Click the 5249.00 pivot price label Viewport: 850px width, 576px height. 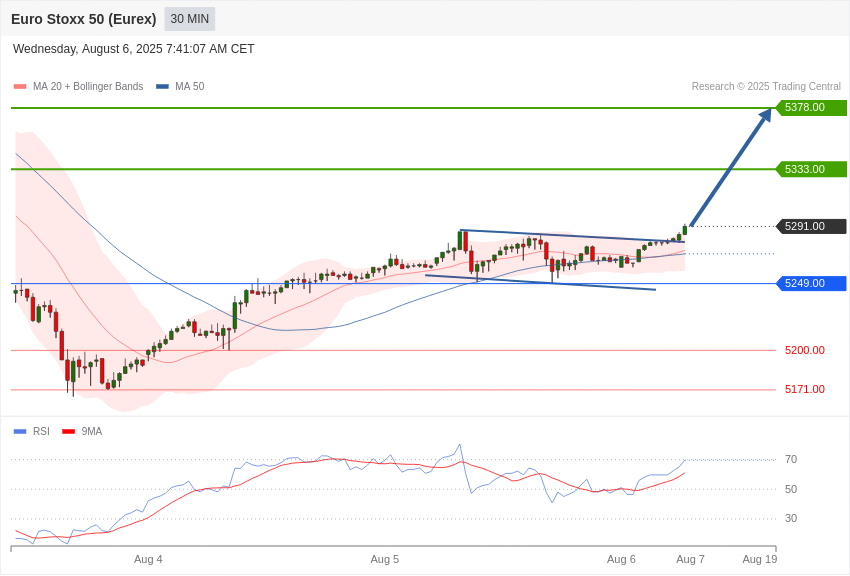[812, 283]
